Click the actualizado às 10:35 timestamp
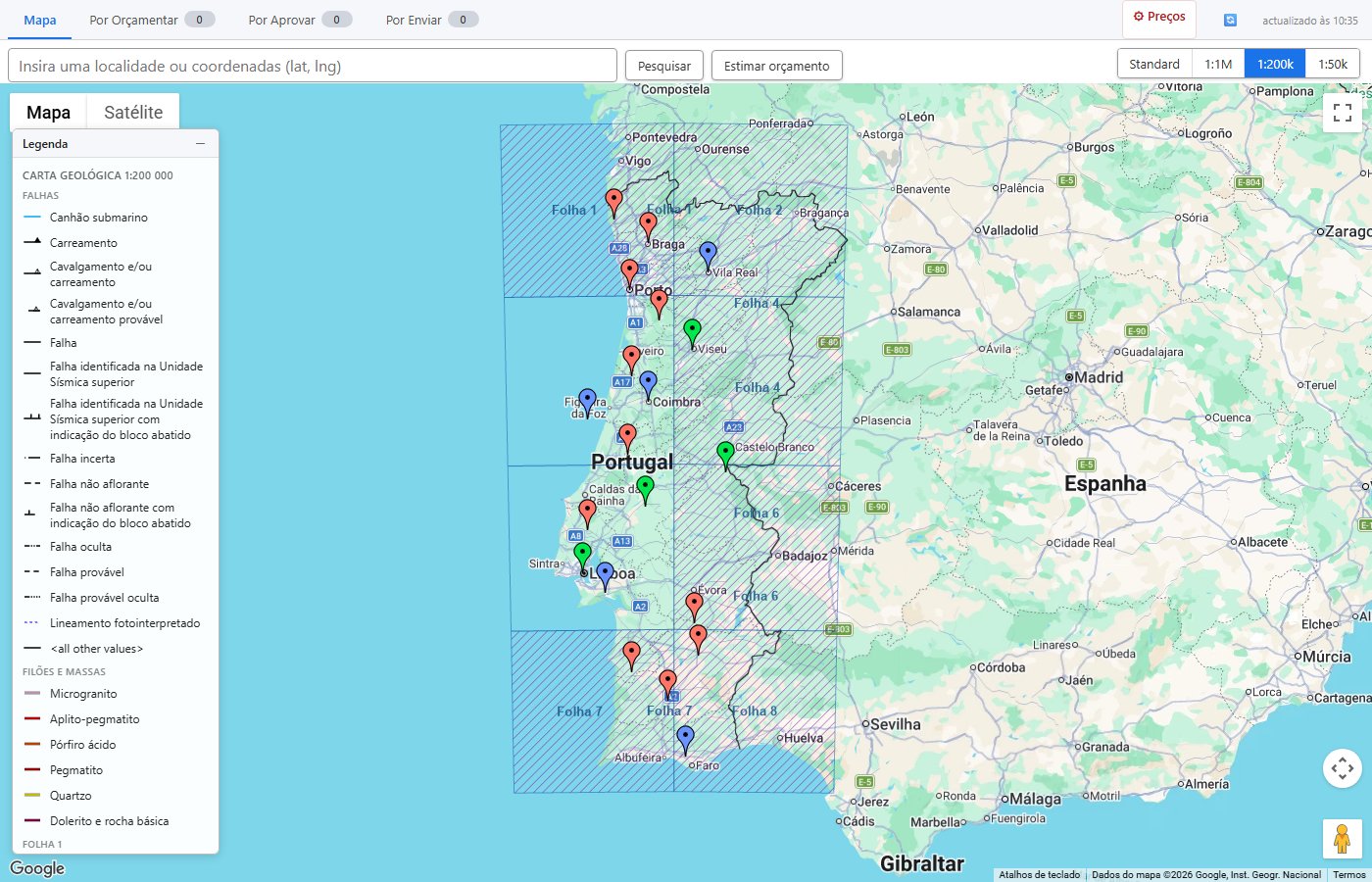Image resolution: width=1372 pixels, height=882 pixels. [x=1310, y=21]
